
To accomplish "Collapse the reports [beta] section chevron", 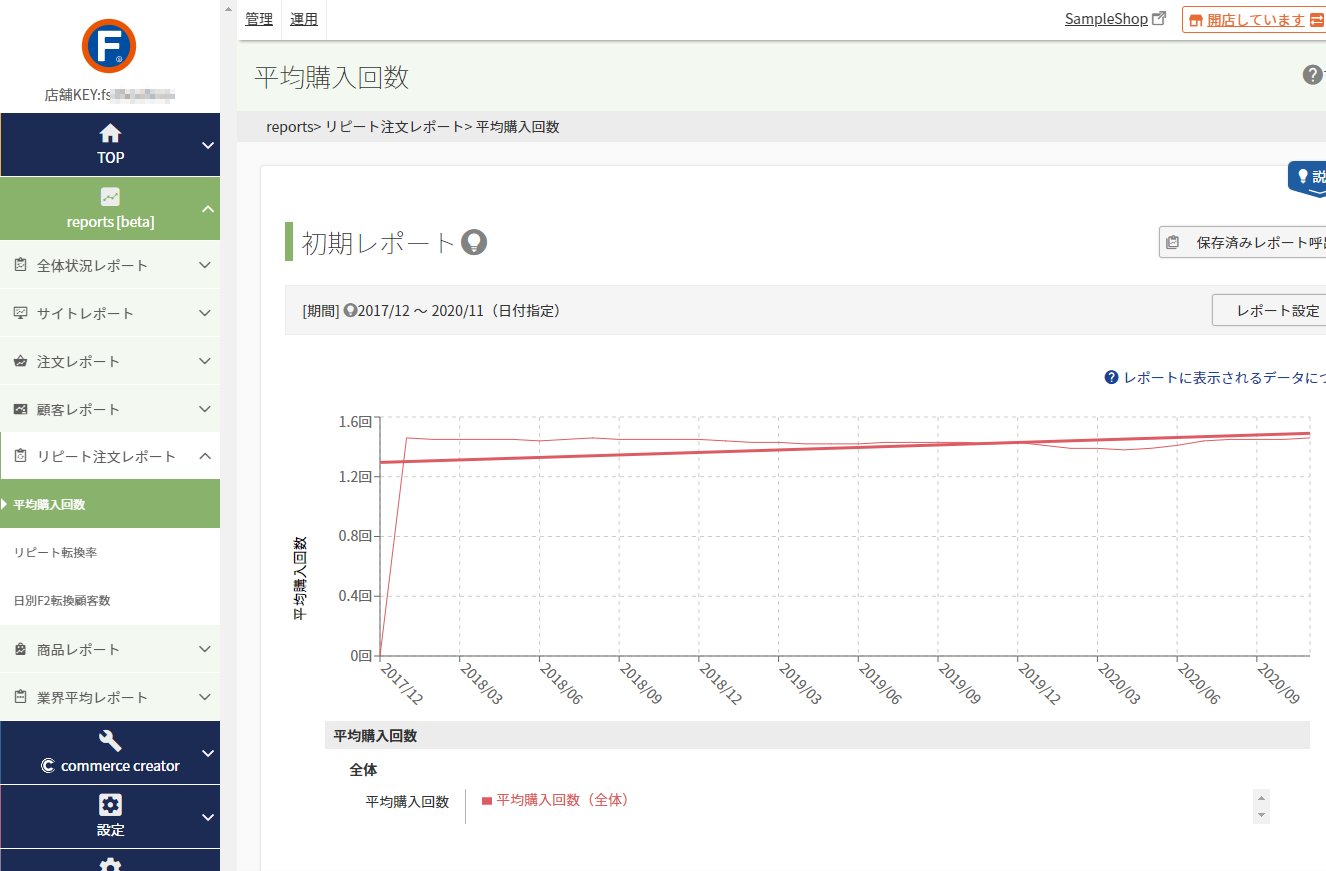I will click(x=207, y=209).
